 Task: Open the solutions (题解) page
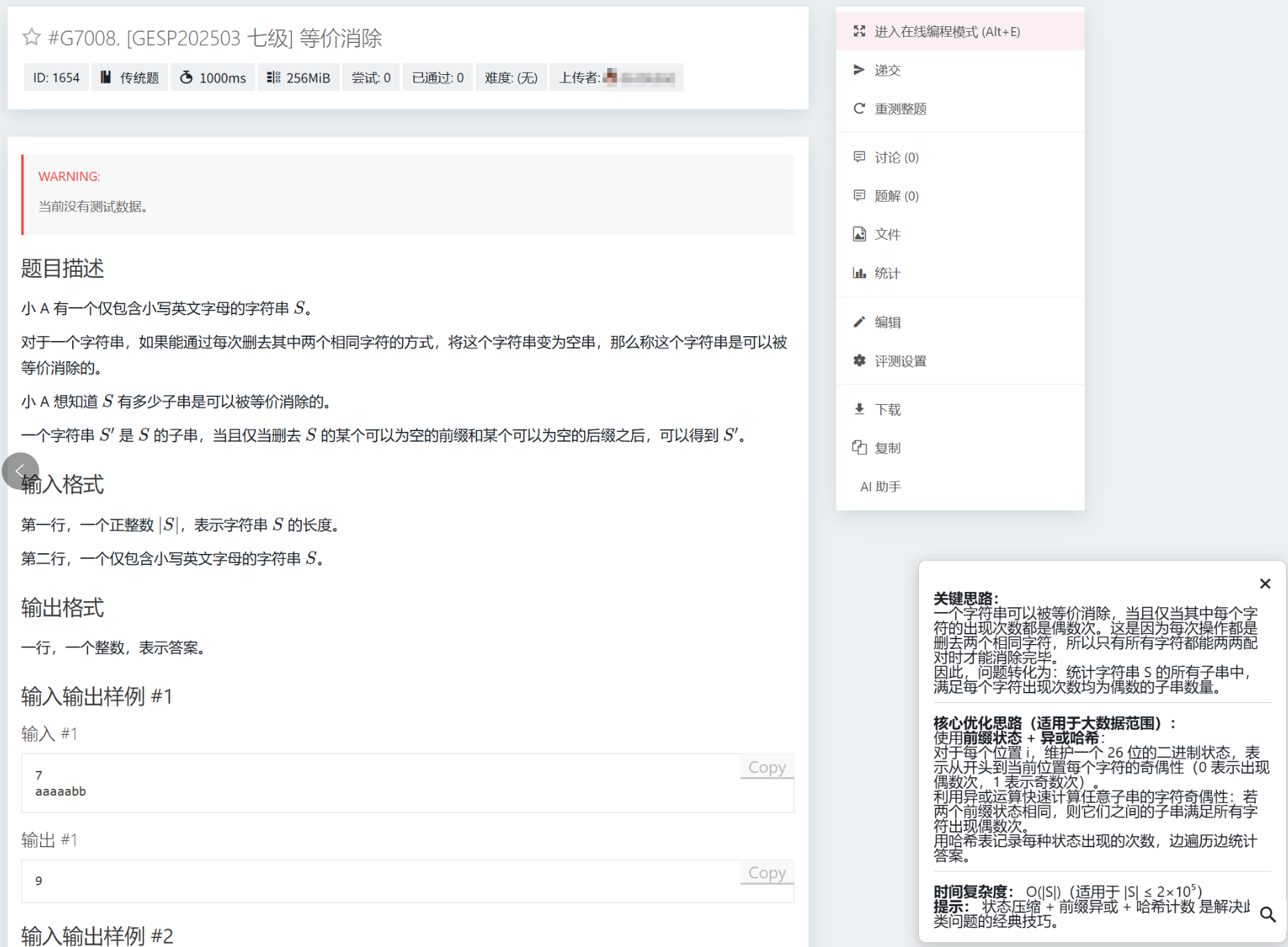(895, 196)
